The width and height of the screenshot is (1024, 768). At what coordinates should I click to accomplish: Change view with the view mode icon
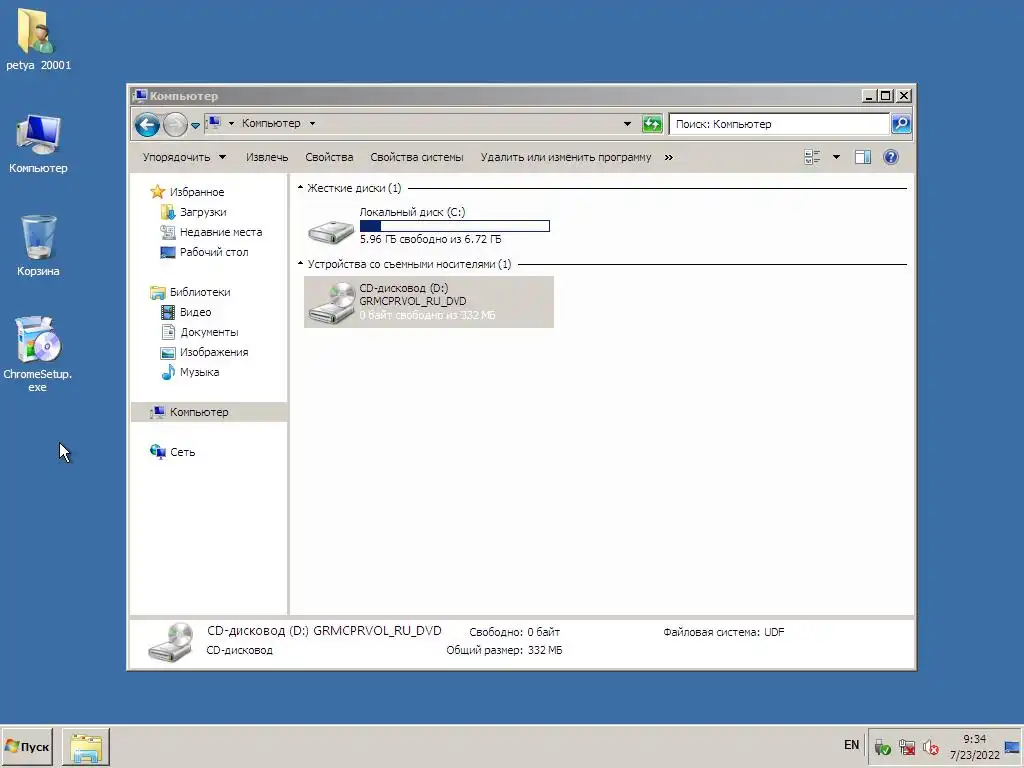[812, 157]
